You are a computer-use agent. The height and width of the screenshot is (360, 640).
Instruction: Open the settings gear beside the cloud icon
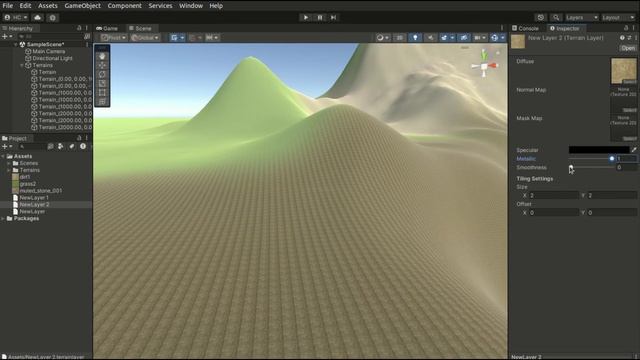coord(52,18)
